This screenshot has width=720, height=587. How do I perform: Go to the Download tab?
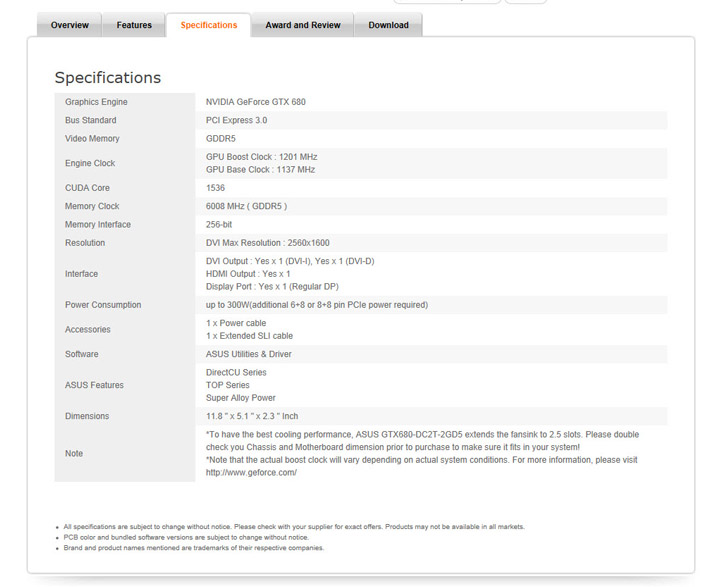click(388, 25)
